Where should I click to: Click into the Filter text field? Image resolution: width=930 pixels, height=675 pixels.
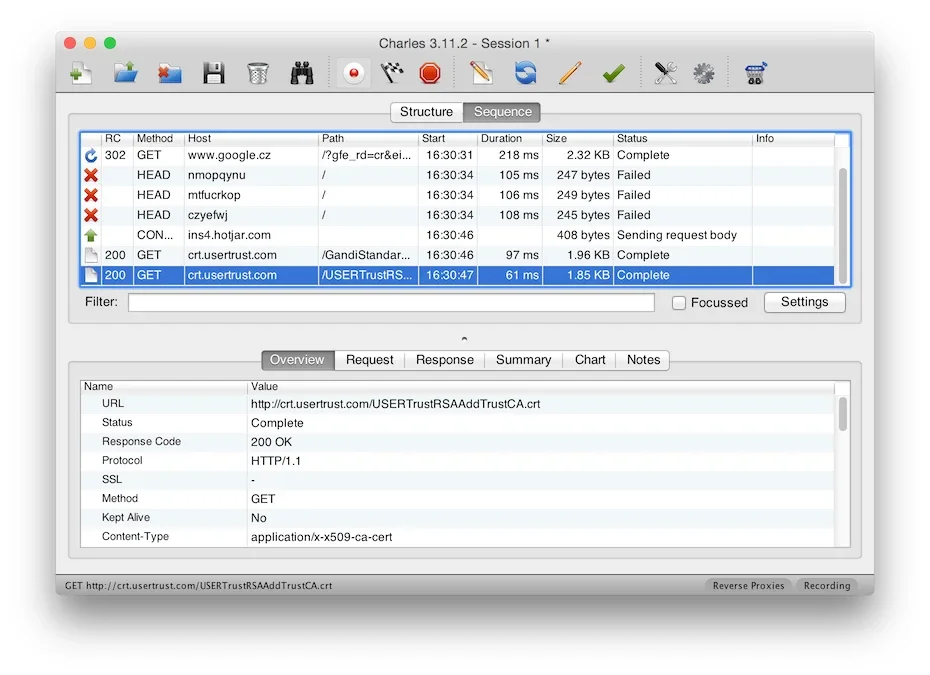(x=391, y=303)
